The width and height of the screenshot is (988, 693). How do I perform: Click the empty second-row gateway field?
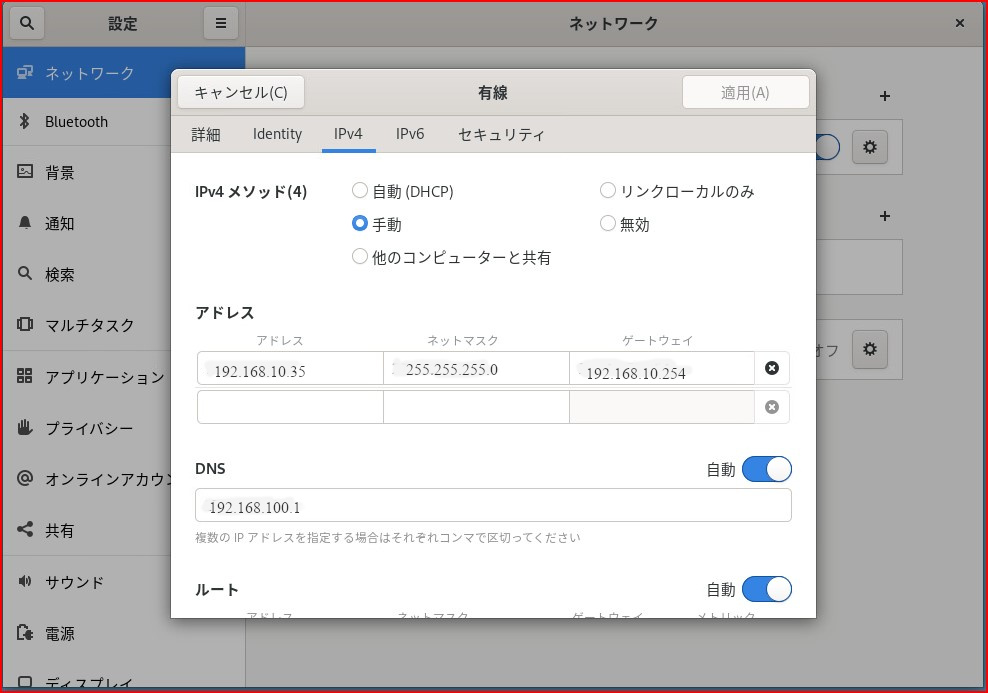[x=662, y=407]
